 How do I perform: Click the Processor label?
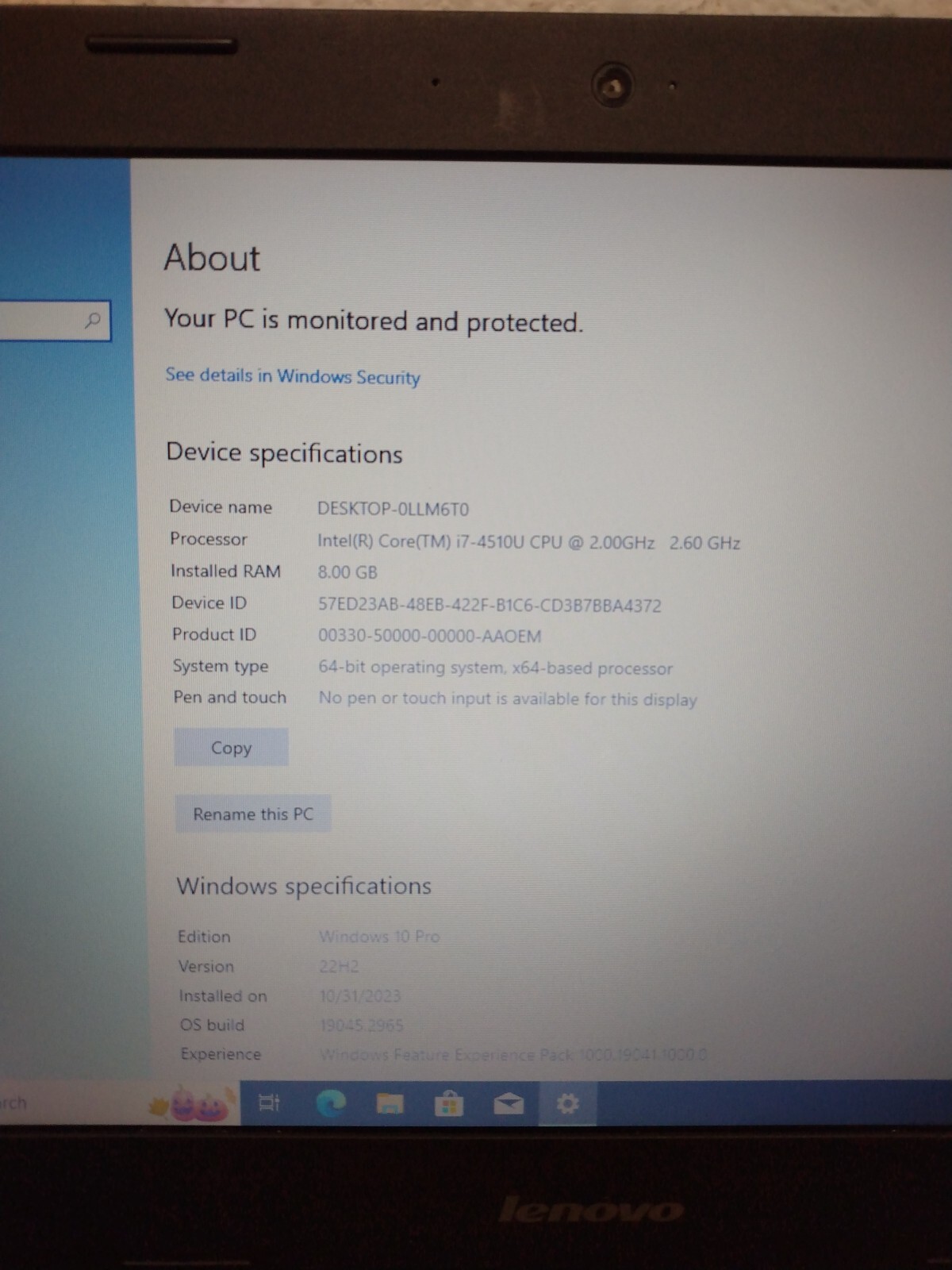point(209,539)
